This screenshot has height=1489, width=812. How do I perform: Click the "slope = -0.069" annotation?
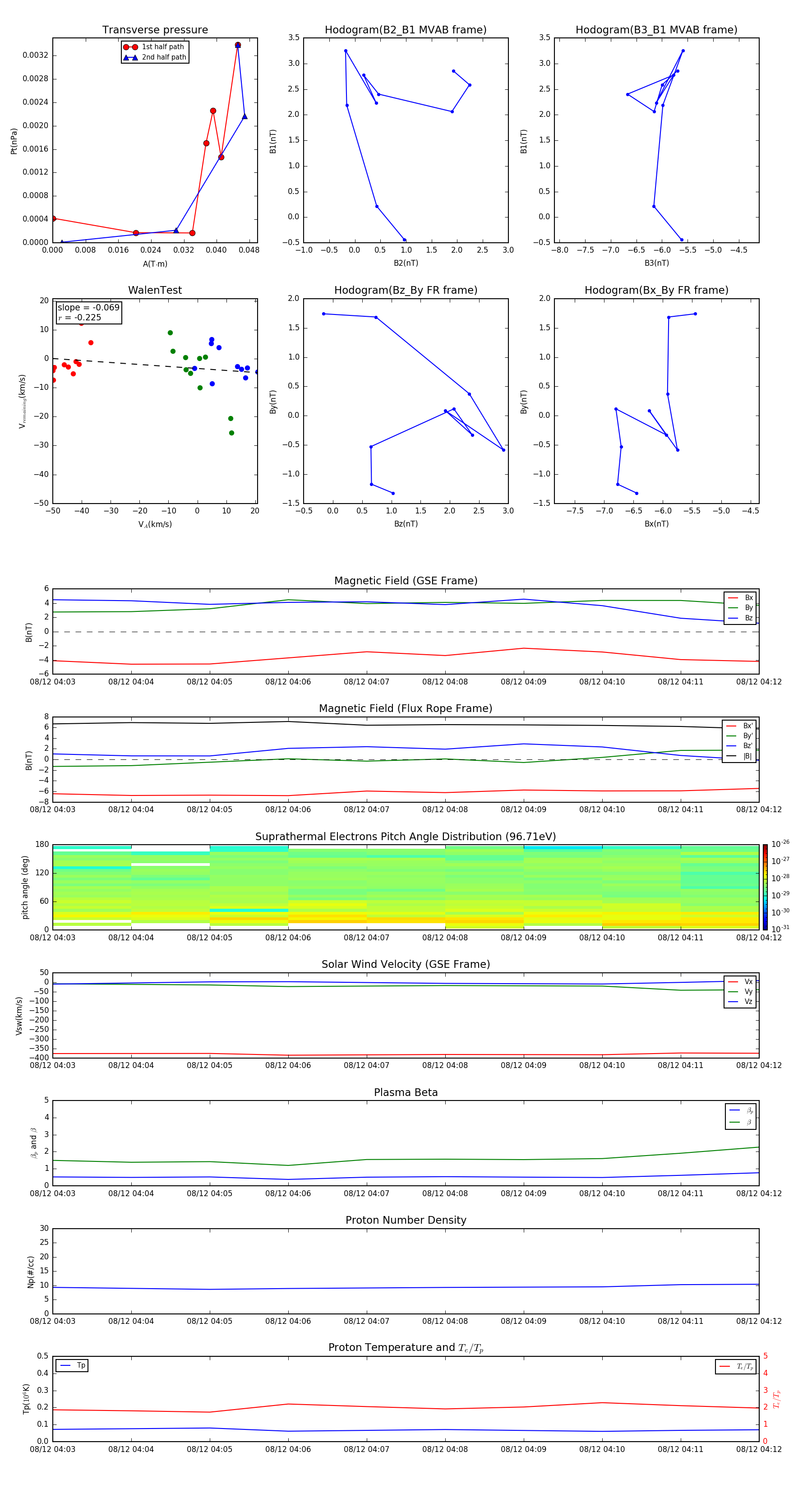tap(88, 308)
